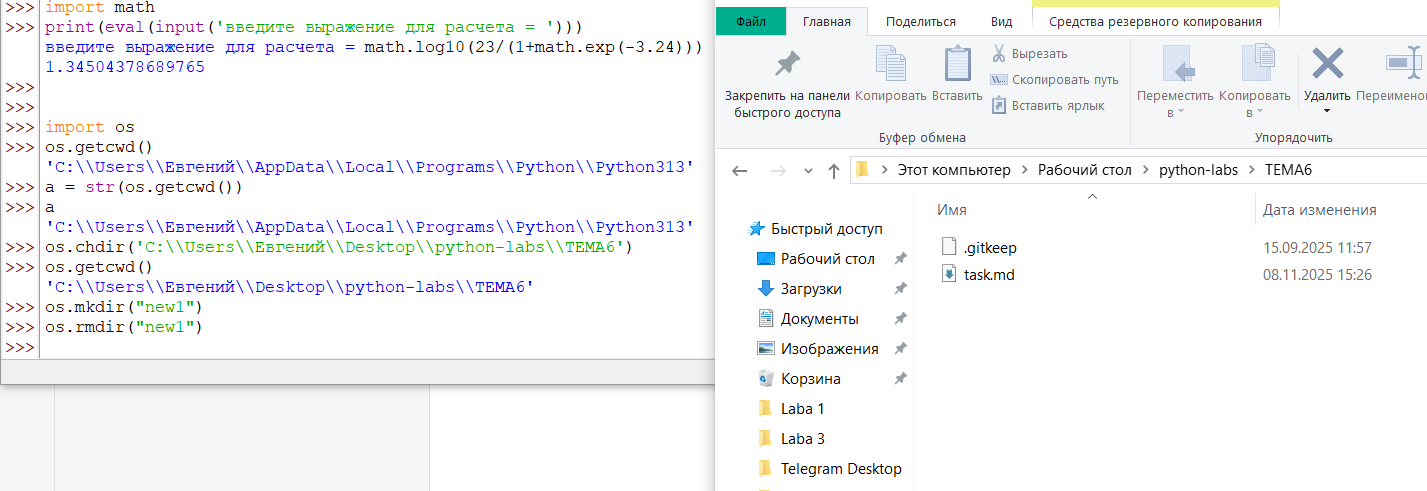Navigate back with the left arrow
Viewport: 1427px width, 491px height.
click(x=740, y=171)
